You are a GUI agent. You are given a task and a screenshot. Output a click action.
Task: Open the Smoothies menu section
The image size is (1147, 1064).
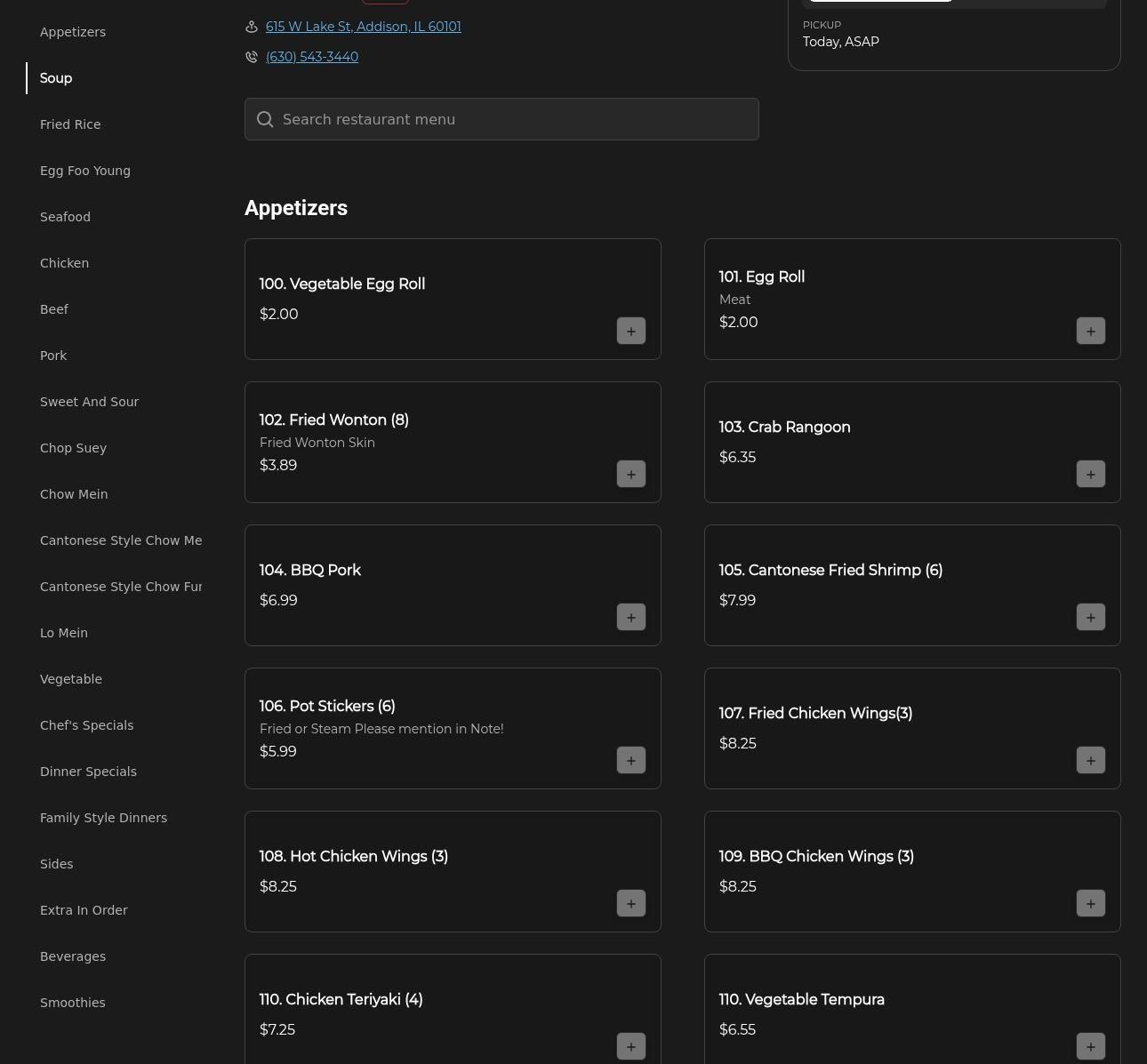(x=72, y=1003)
